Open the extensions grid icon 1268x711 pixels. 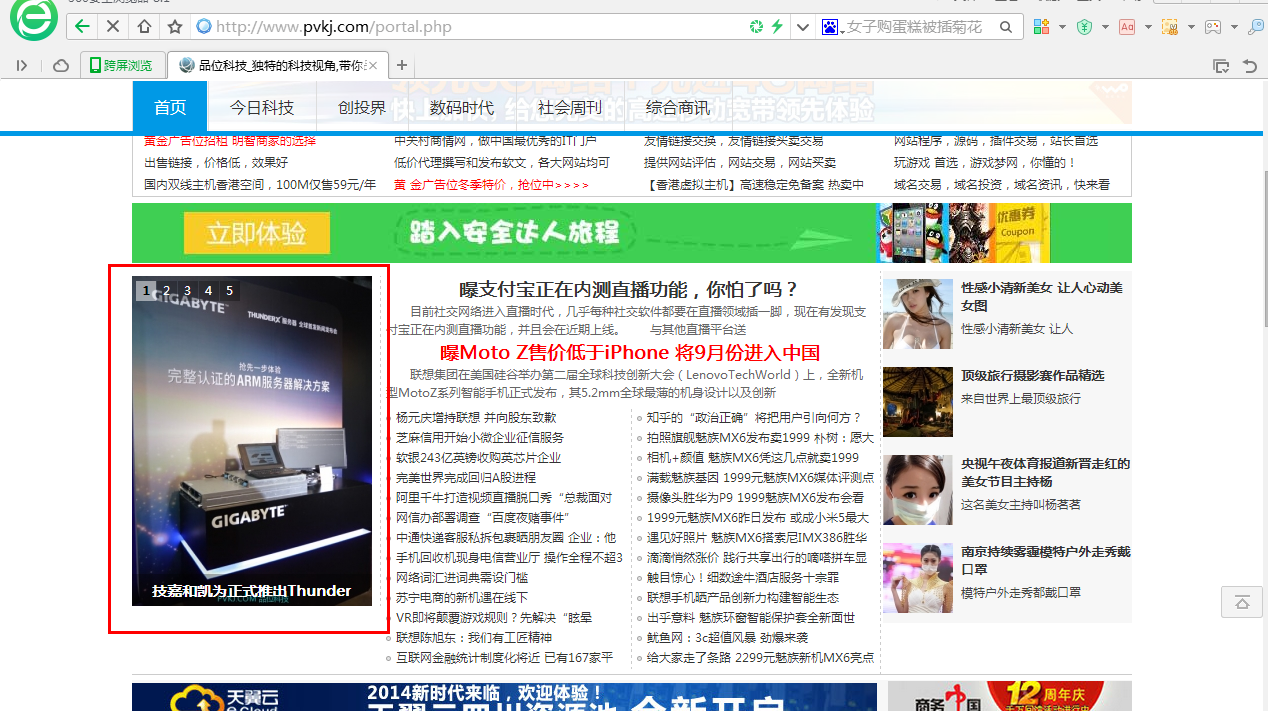(1042, 27)
